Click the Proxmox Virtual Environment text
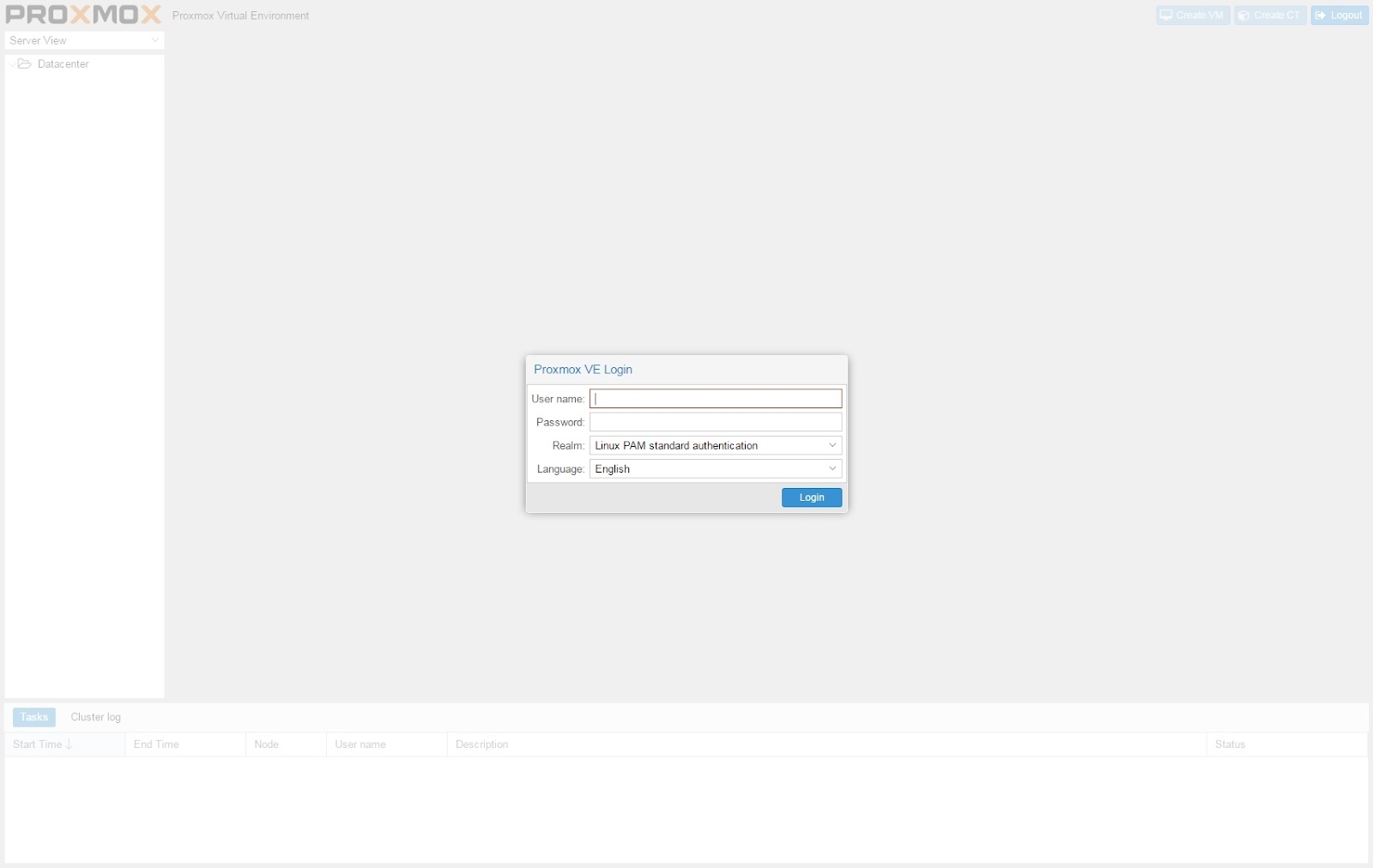Screen dimensions: 1373x868 [240, 15]
